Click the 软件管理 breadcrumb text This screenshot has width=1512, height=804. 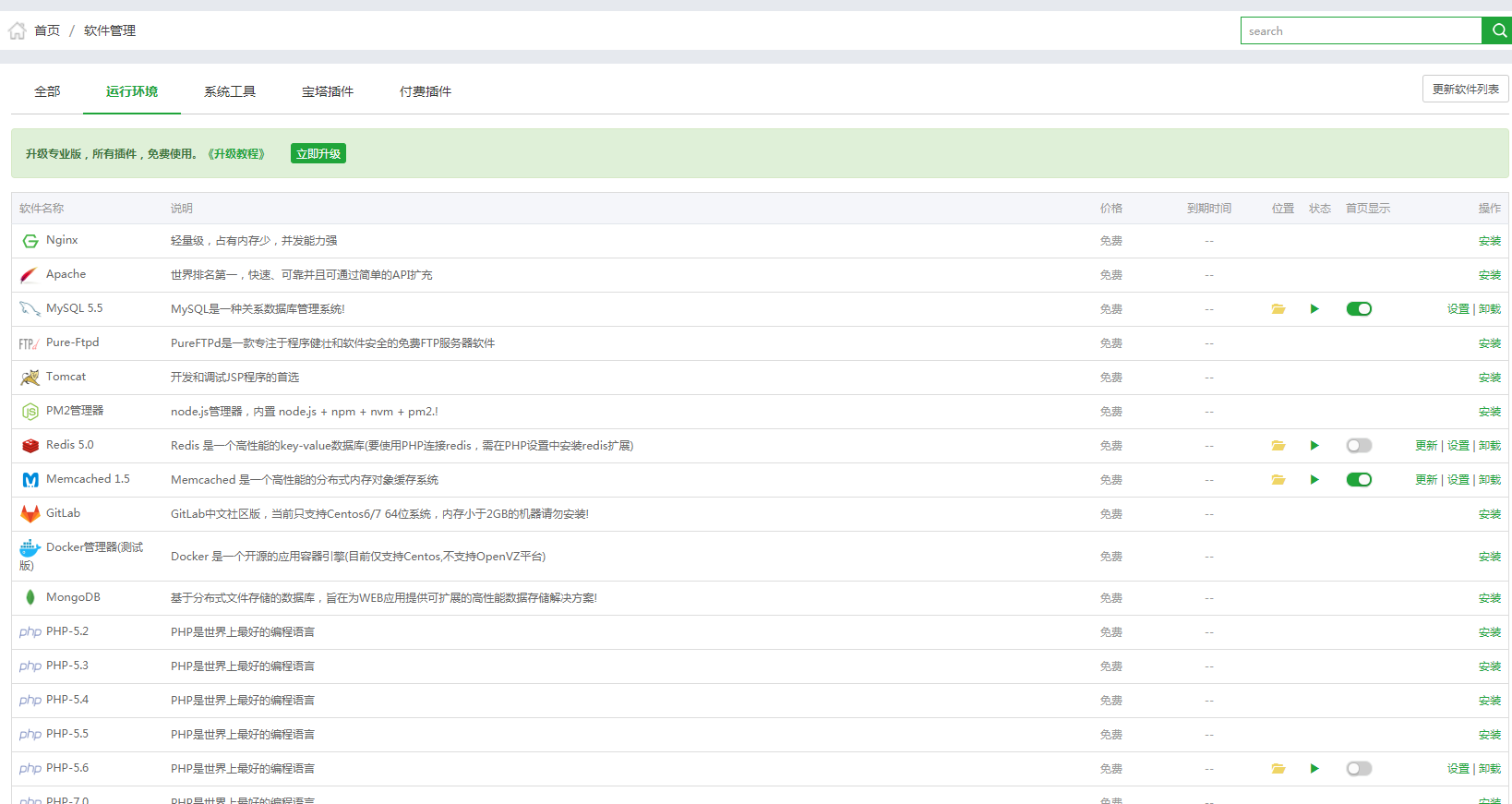[x=110, y=30]
